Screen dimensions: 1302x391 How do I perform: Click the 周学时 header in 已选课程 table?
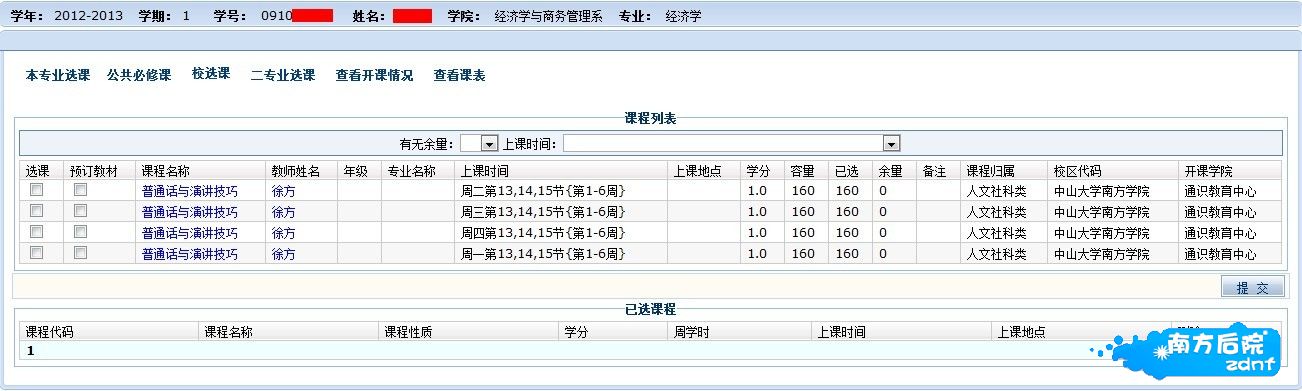pos(692,332)
